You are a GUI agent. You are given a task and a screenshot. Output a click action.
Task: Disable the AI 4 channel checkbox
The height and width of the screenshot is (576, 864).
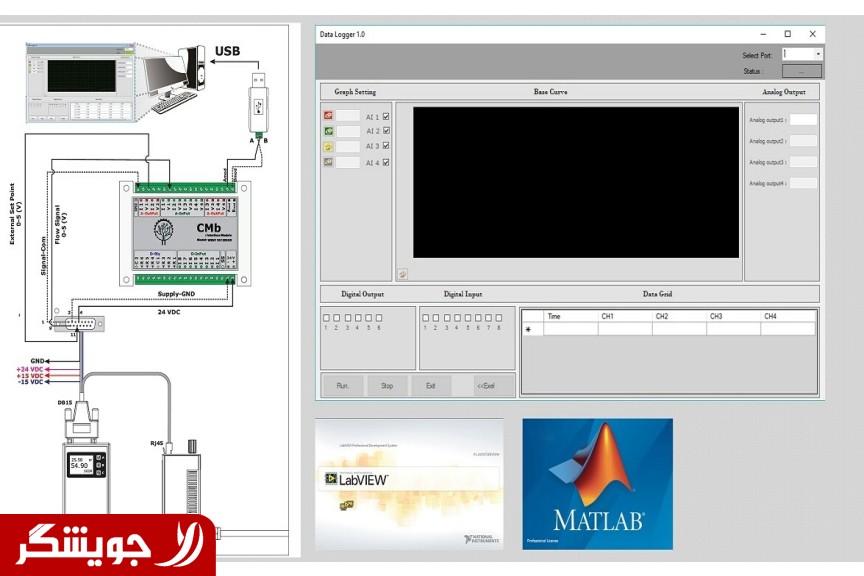[386, 162]
